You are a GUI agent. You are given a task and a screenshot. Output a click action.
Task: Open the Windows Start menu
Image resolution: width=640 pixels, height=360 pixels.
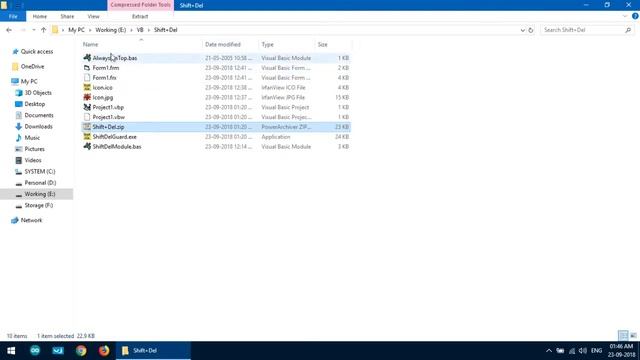[x=11, y=351]
